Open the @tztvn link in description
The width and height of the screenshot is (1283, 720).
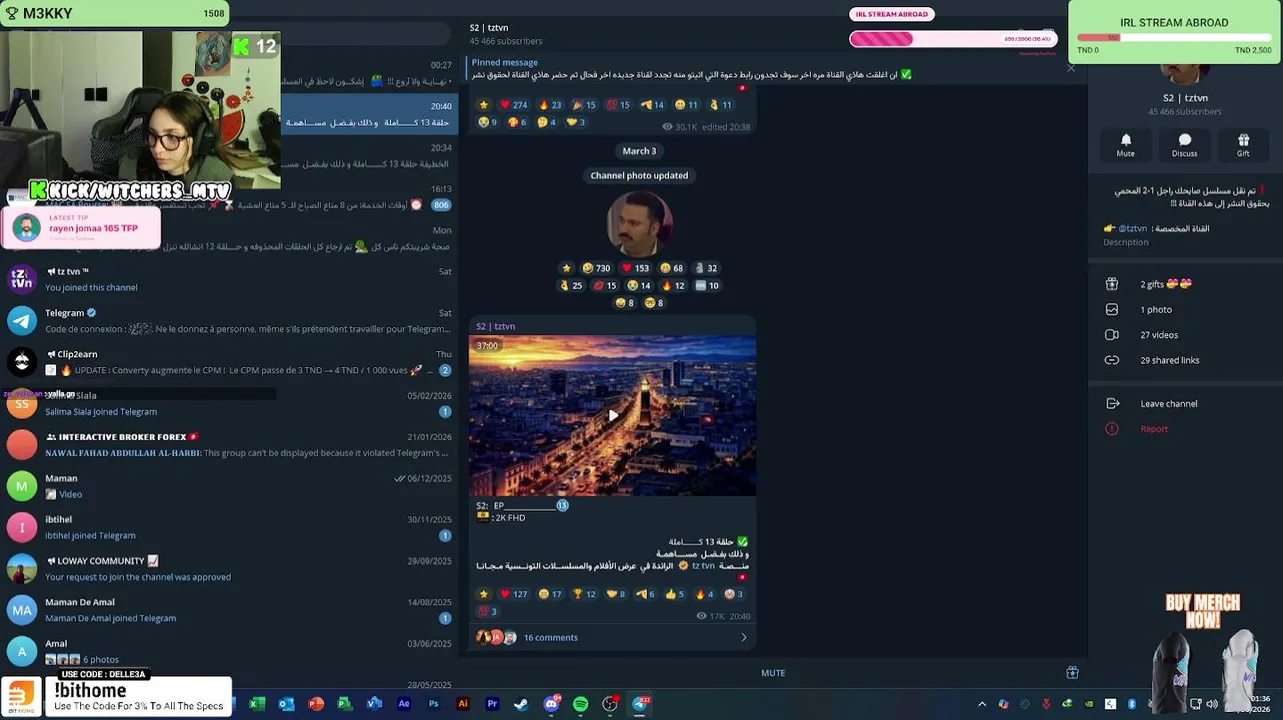tap(1132, 229)
